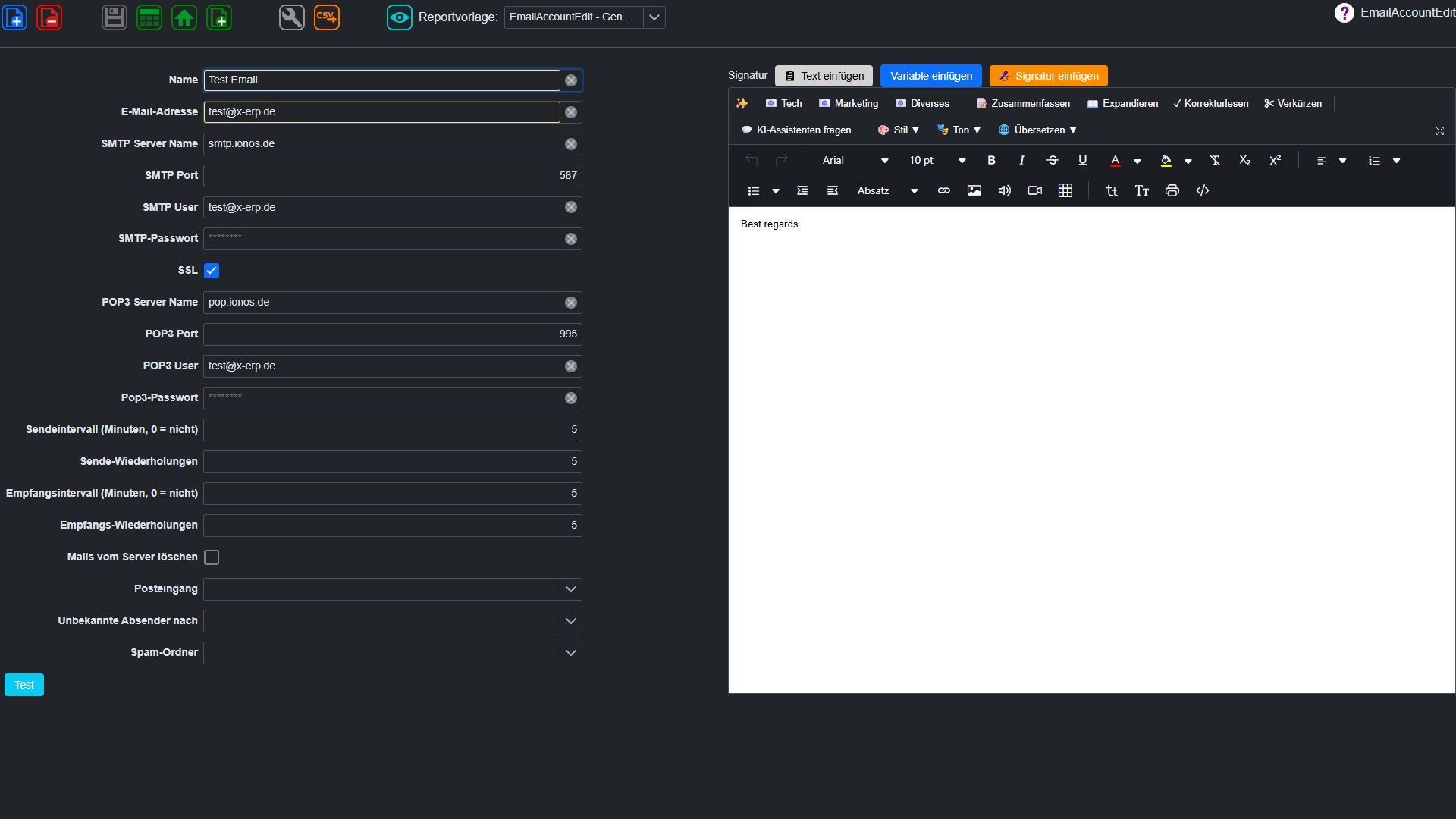Viewport: 1456px width, 819px height.
Task: Expand the Unbekannte Absender nach dropdown
Action: [571, 621]
